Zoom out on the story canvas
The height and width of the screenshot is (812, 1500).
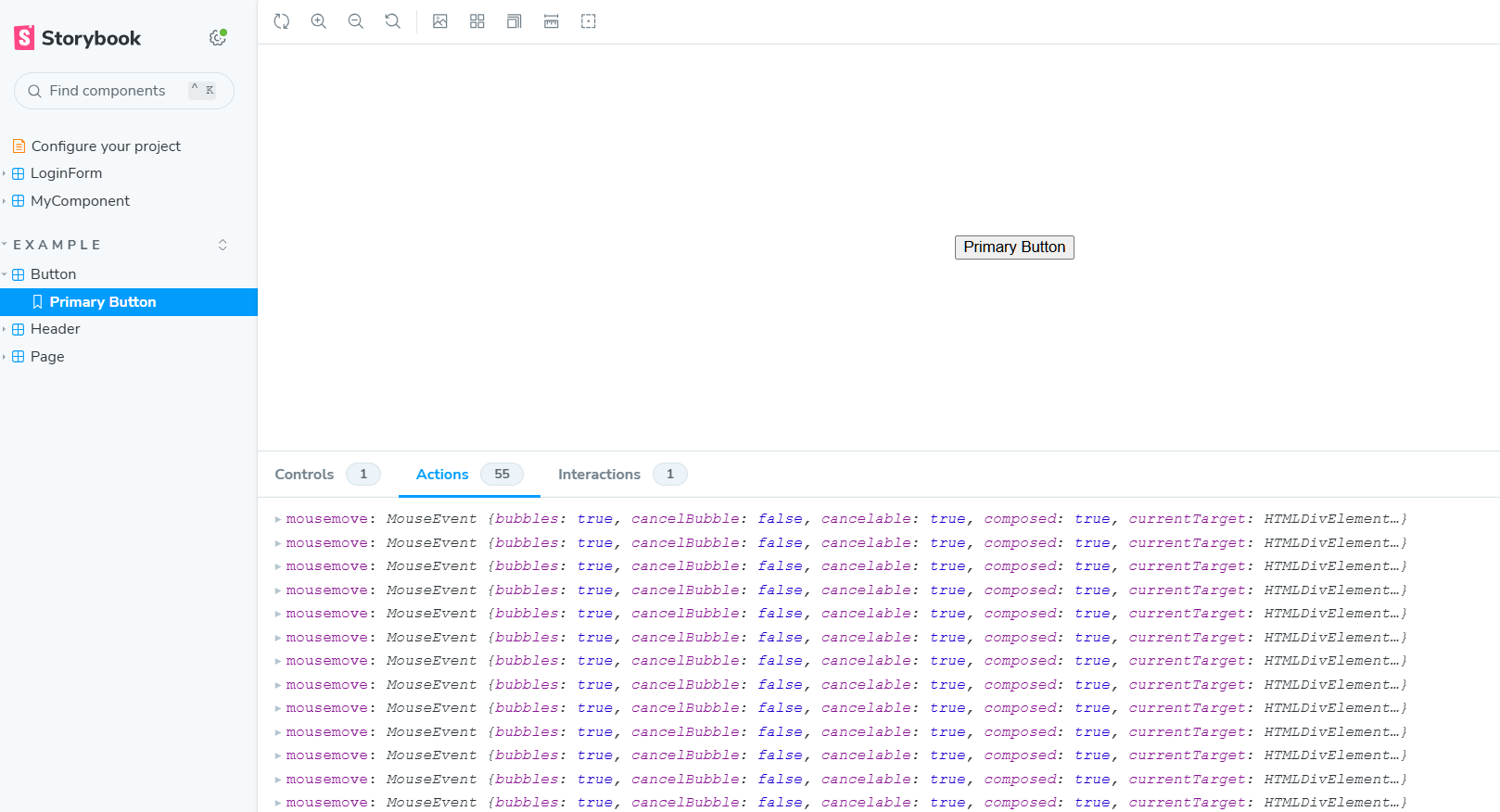(356, 21)
